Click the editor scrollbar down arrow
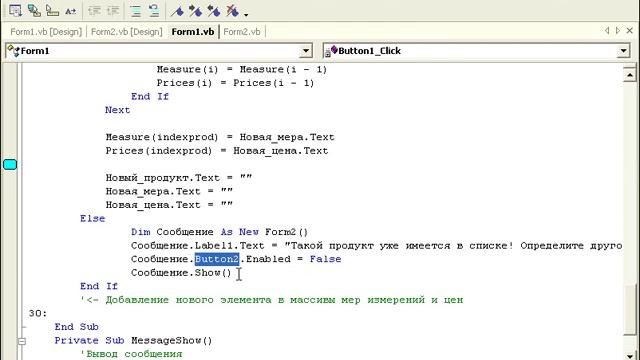640x360 pixels. [x=629, y=355]
